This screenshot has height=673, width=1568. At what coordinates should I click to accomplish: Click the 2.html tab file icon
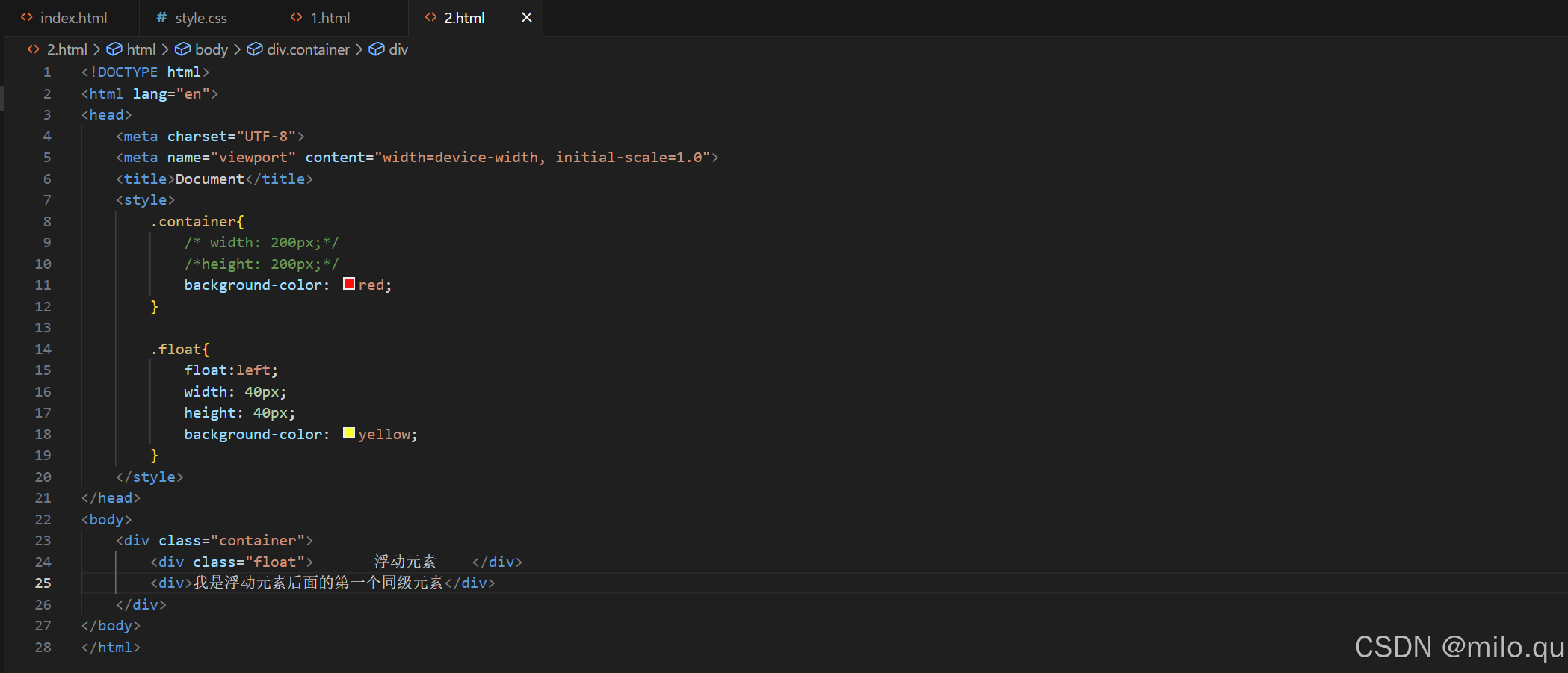point(430,17)
